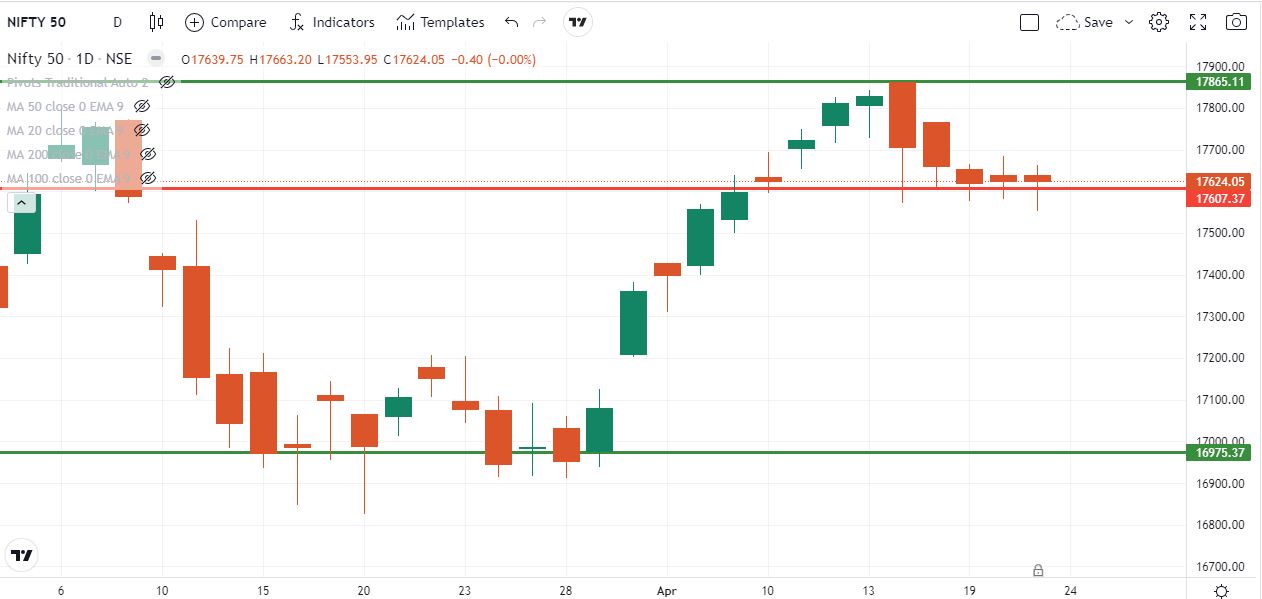Viewport: 1262px width, 599px height.
Task: Click the select layout square icon
Action: [1029, 22]
